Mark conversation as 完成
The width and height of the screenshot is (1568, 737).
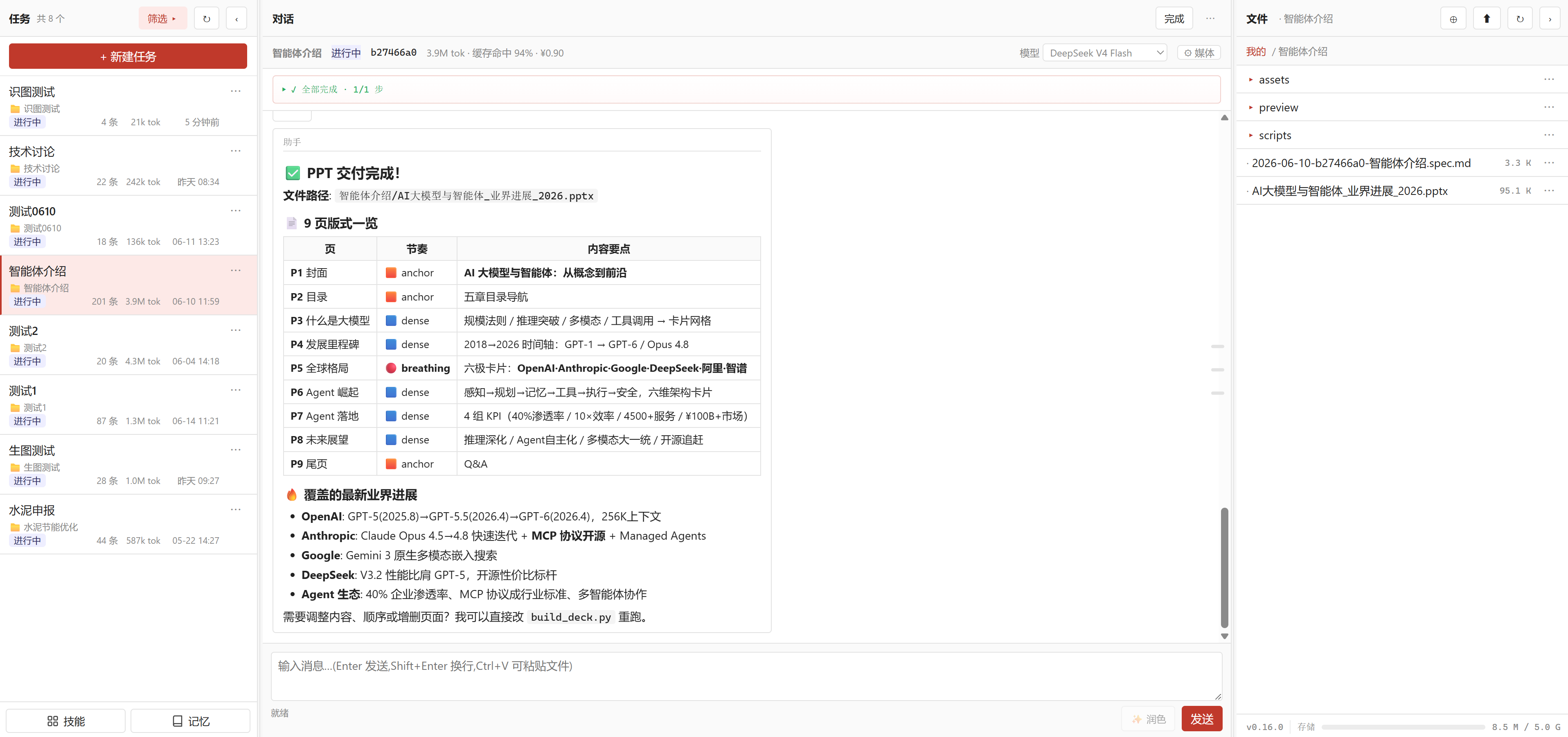pos(1174,19)
